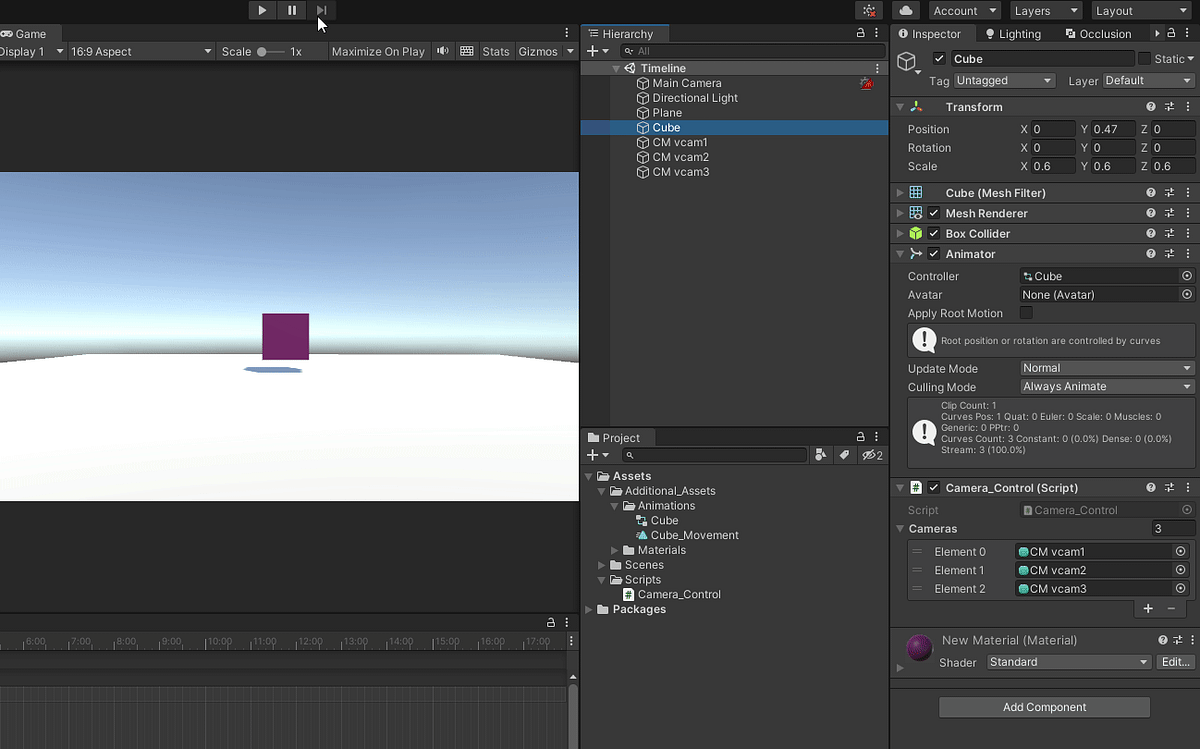Click the Edit button next to the Standard shader
This screenshot has height=749, width=1200.
pos(1176,662)
